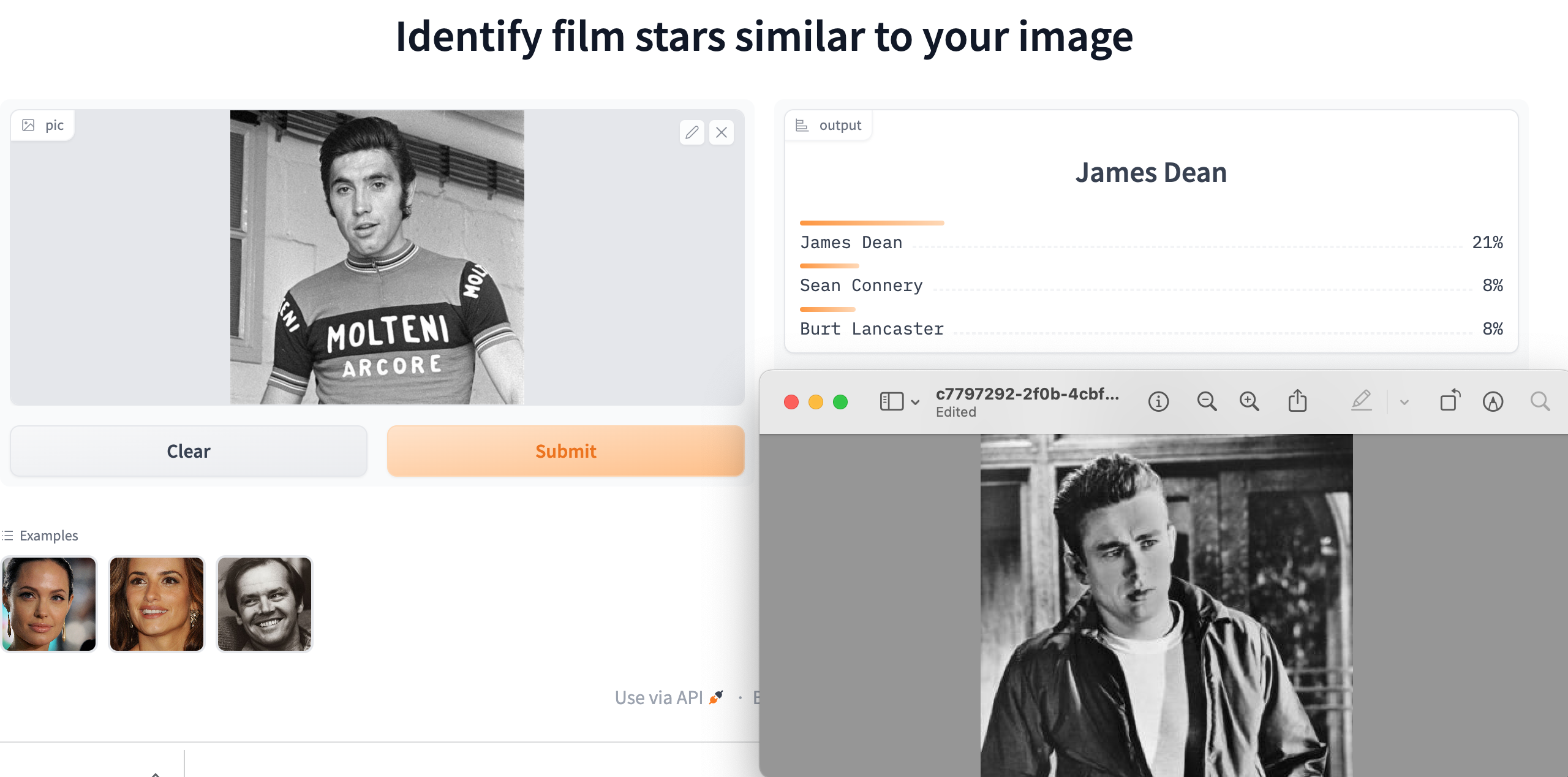Click the Highlight pen tool in Preview
This screenshot has width=1568, height=777.
[x=1361, y=402]
